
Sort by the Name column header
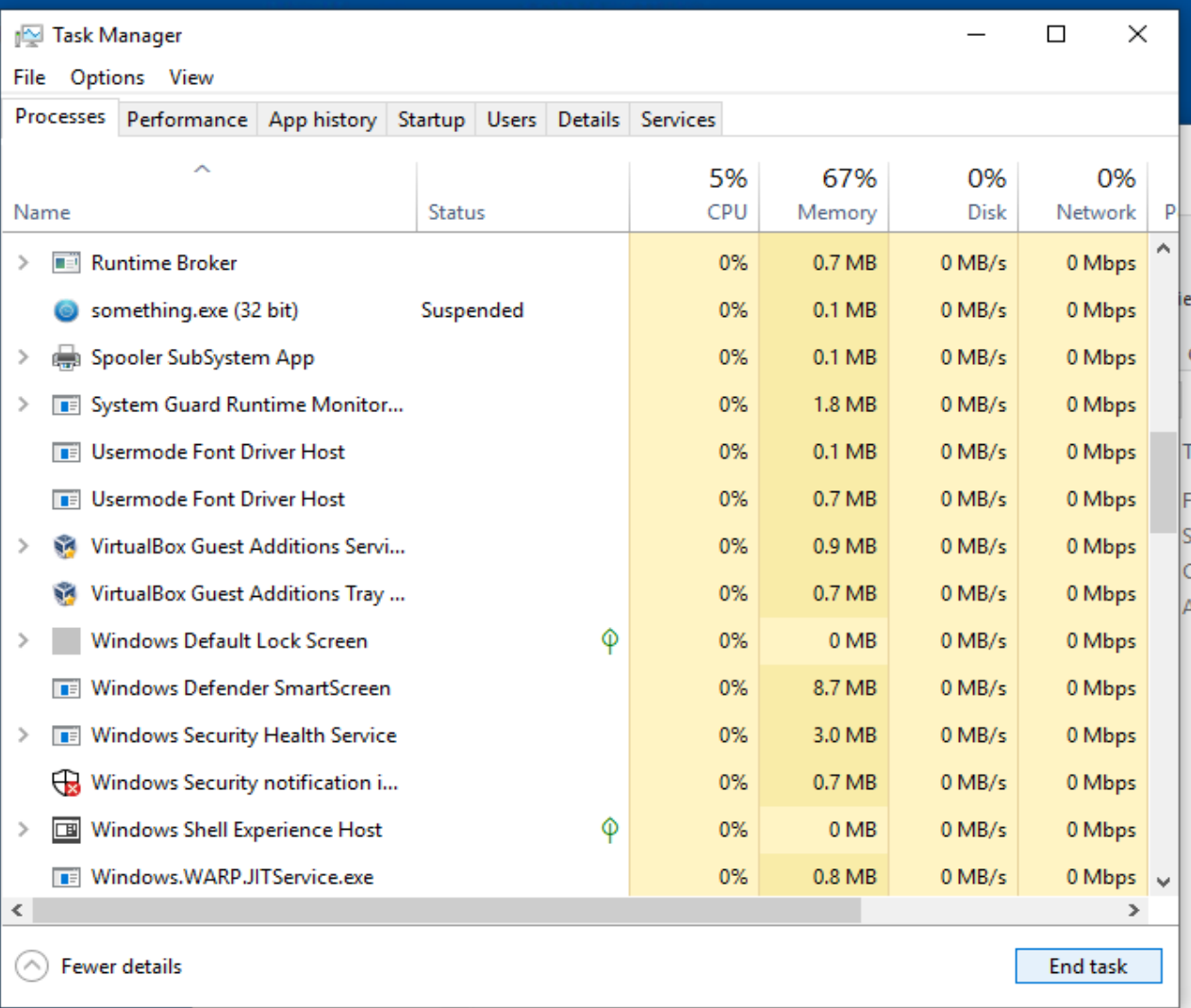coord(209,197)
